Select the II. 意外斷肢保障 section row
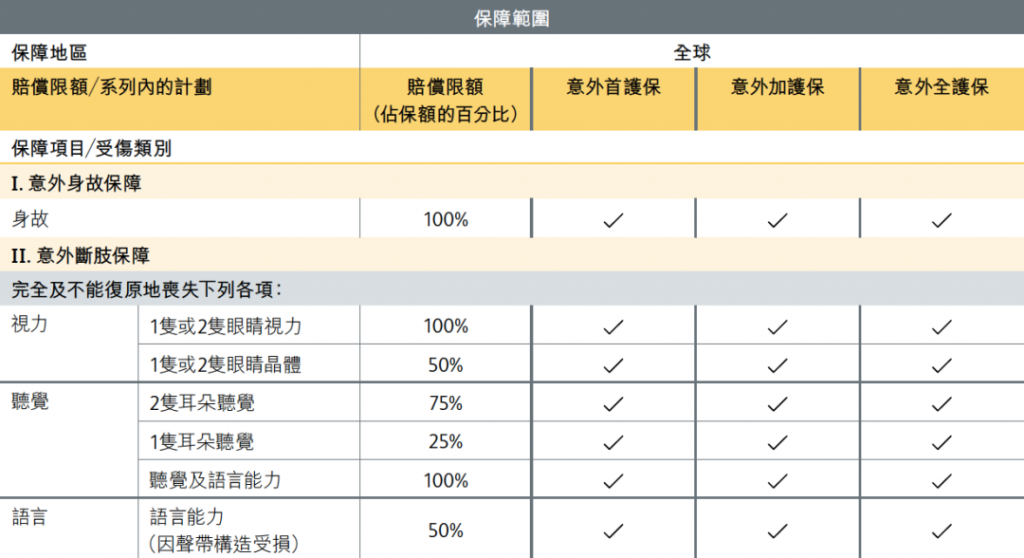 (x=512, y=255)
